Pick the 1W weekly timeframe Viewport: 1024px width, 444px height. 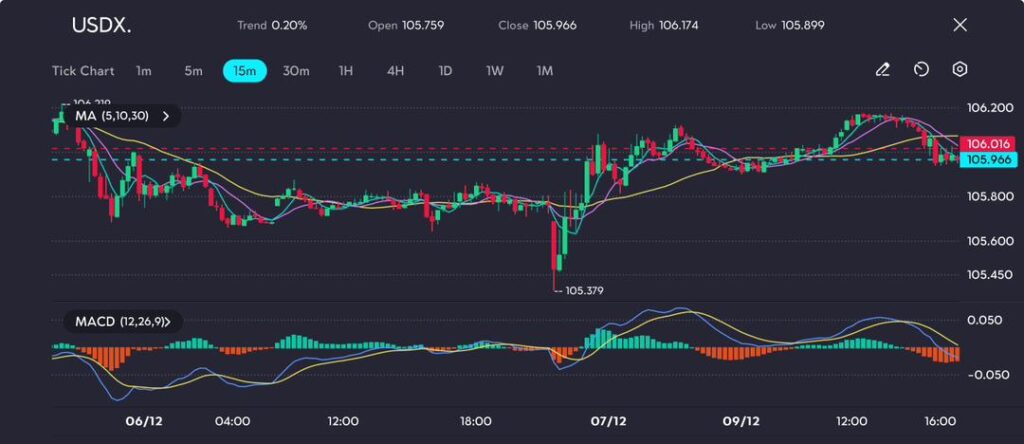click(x=495, y=71)
